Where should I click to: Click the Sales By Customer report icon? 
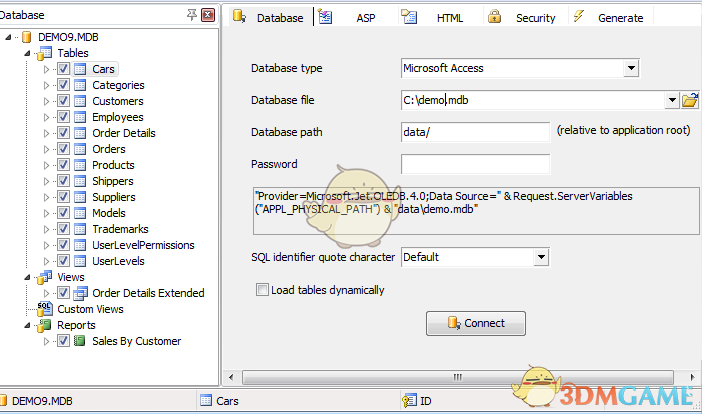79,341
